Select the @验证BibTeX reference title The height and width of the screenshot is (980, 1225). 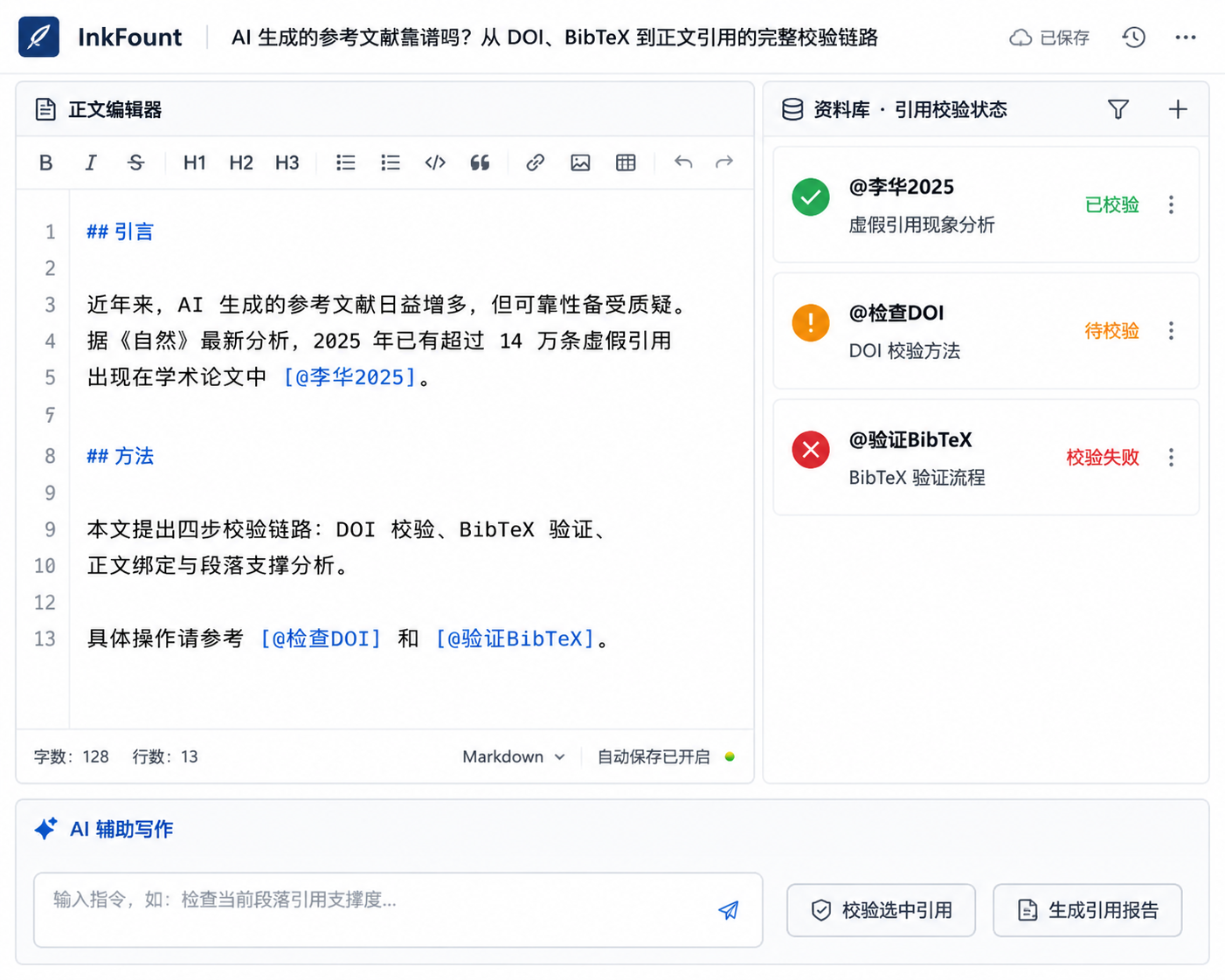click(x=910, y=439)
